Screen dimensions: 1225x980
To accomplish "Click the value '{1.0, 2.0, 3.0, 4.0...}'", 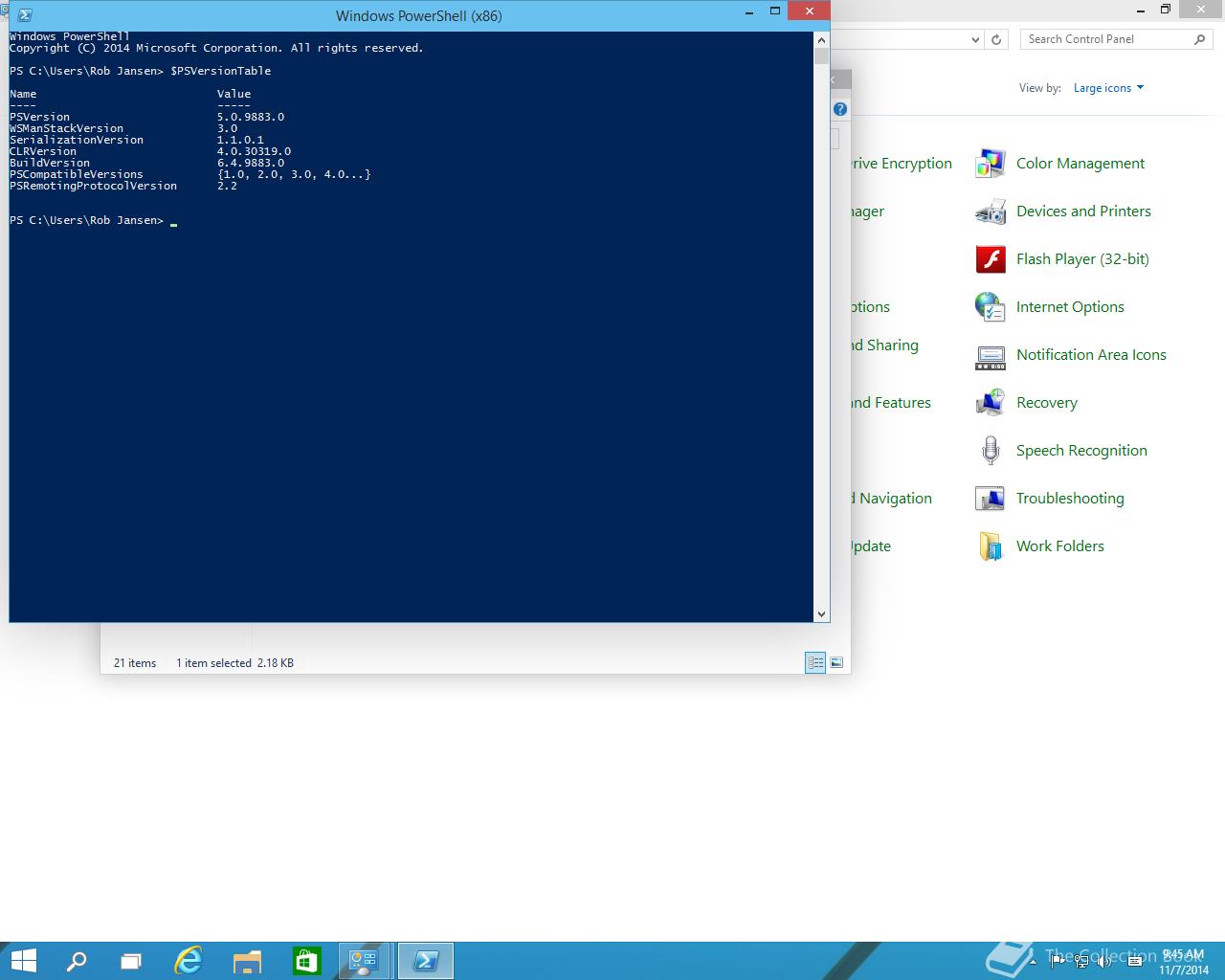I will (294, 174).
